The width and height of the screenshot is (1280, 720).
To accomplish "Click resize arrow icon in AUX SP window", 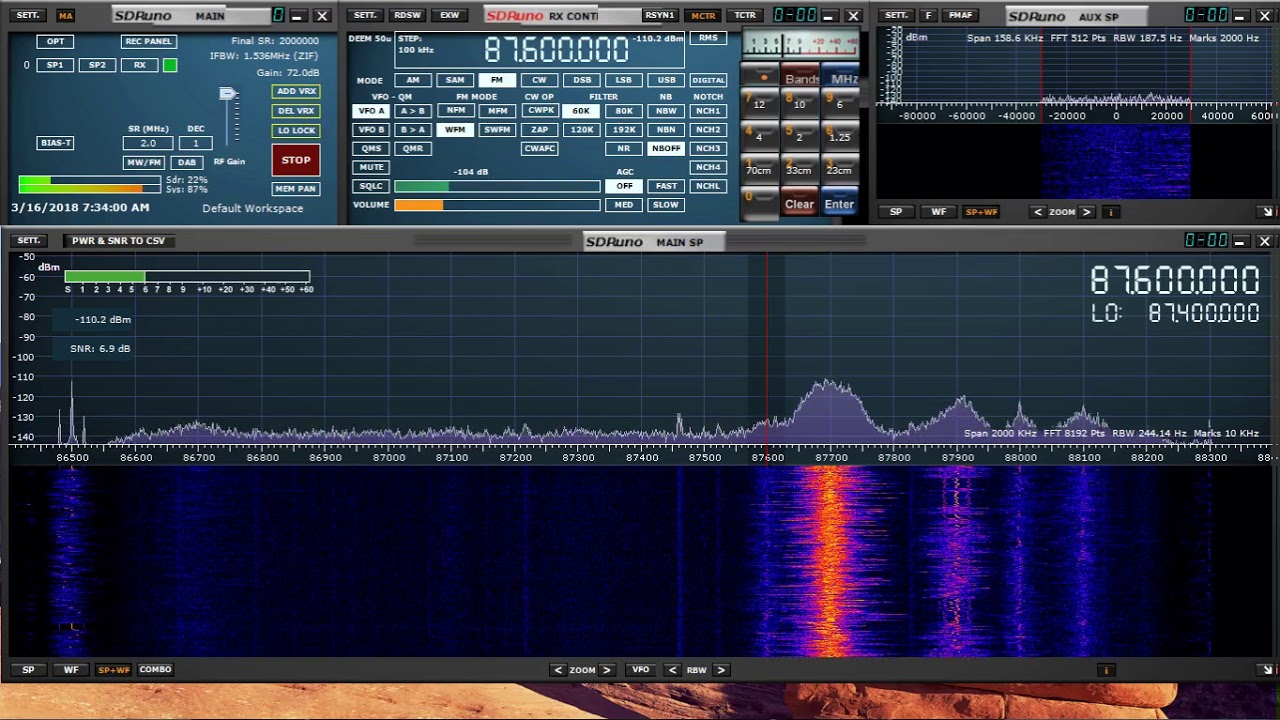I will 1267,212.
